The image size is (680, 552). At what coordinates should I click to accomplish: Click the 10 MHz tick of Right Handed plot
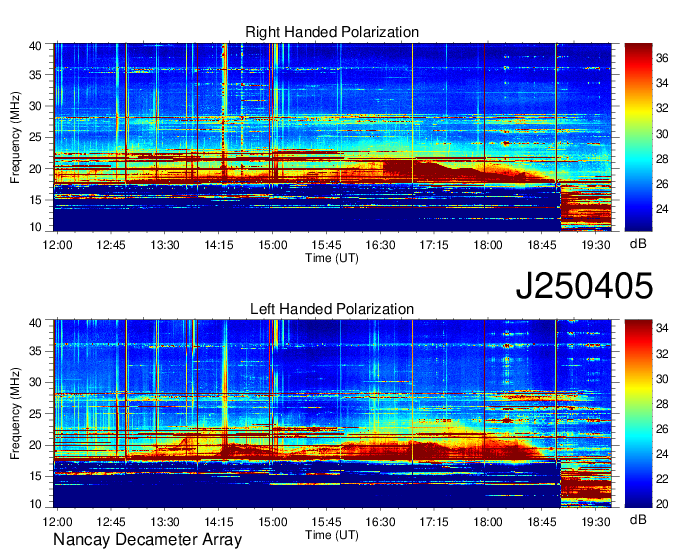point(36,227)
